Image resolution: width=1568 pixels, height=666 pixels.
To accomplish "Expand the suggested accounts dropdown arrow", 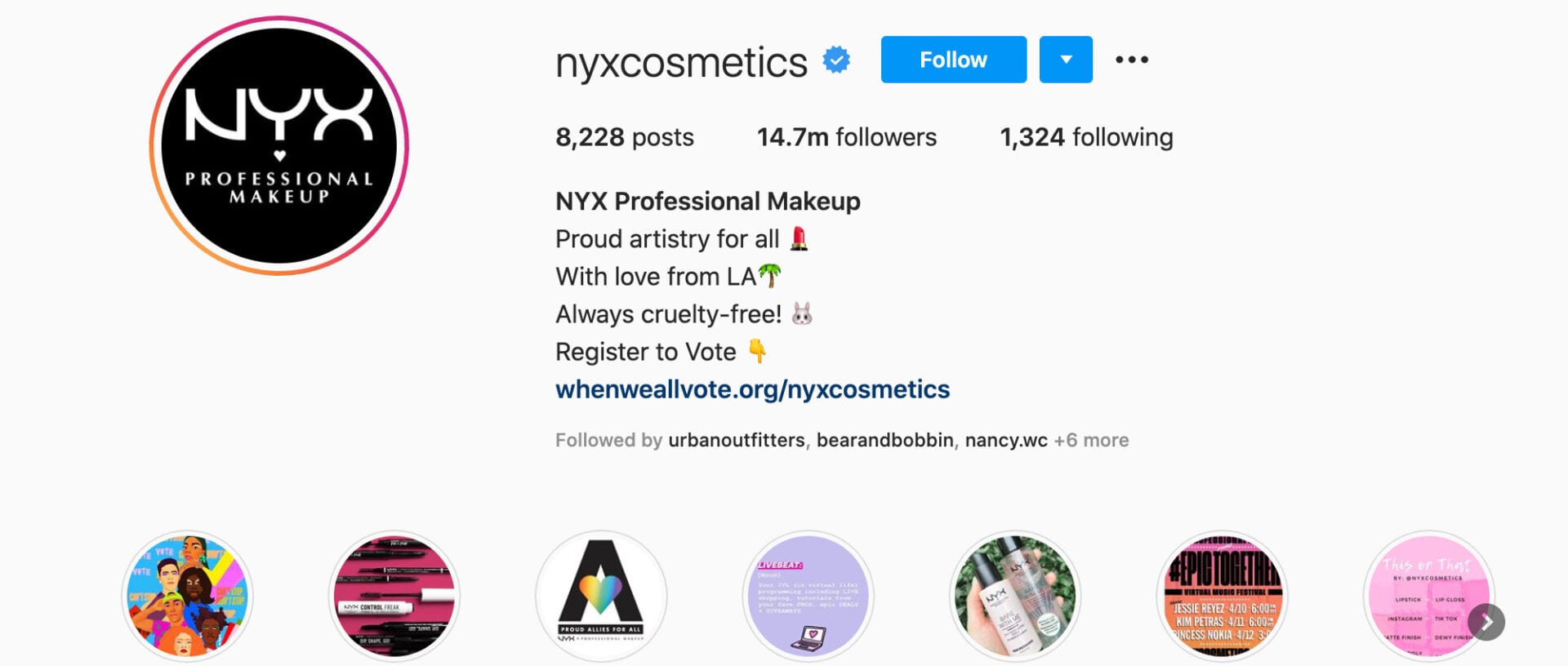I will pos(1066,60).
